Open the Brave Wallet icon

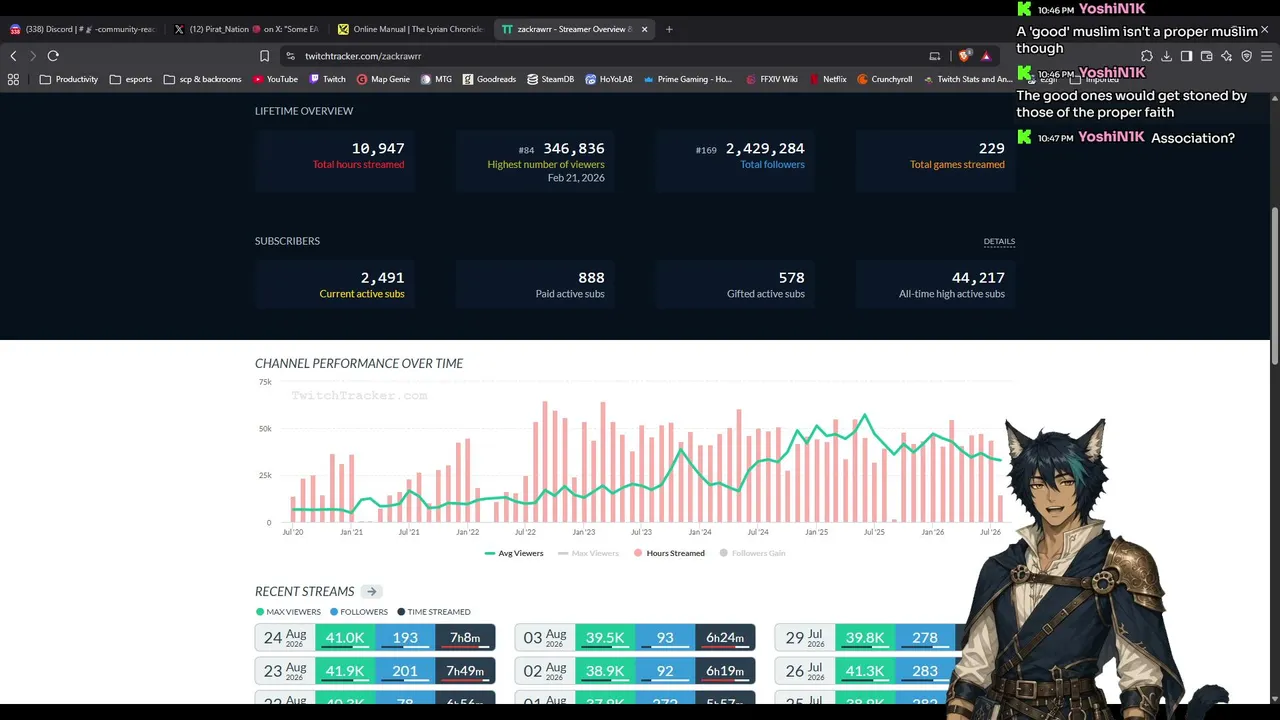point(1206,56)
